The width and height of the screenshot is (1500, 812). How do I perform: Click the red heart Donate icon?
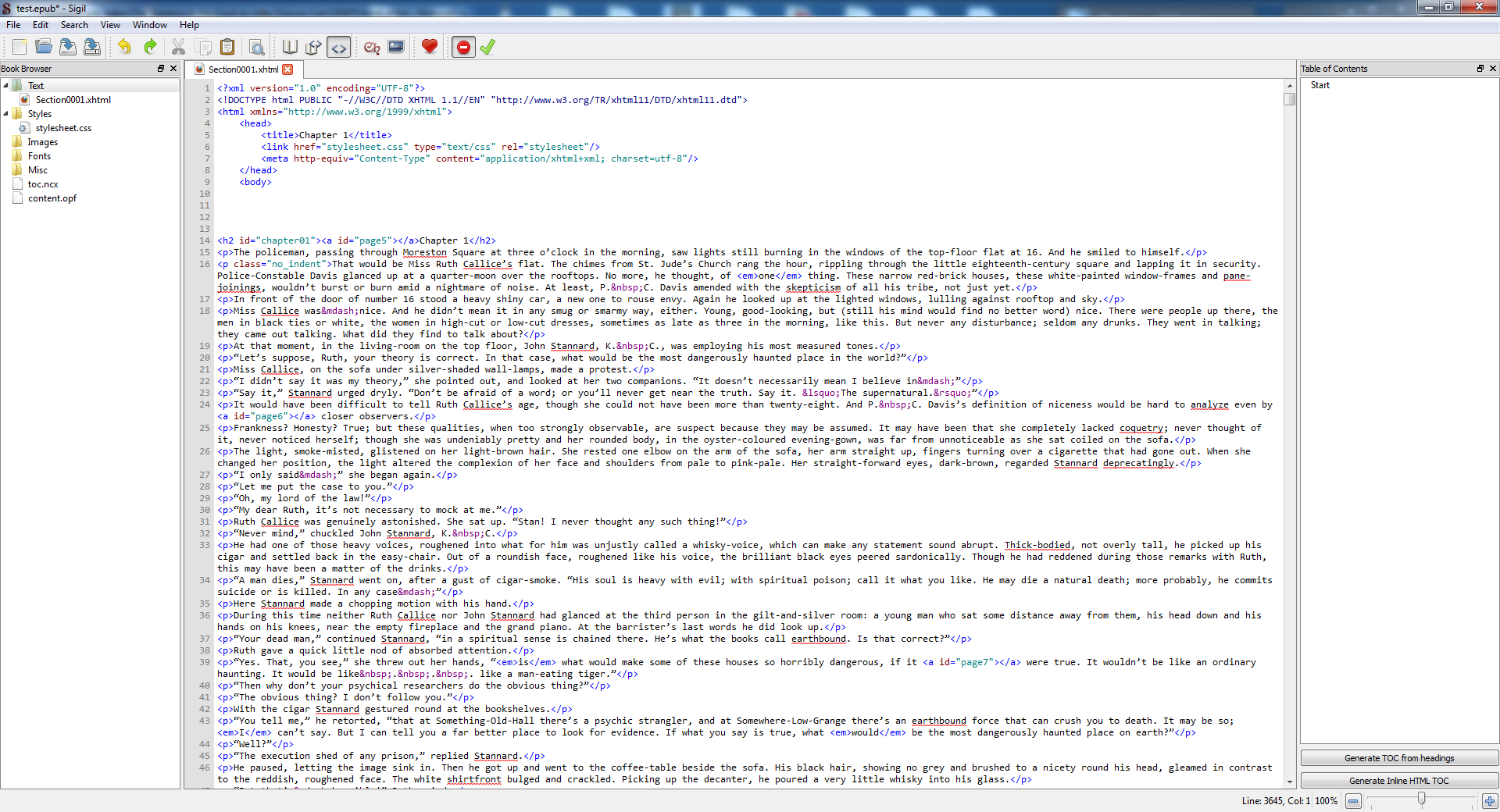click(429, 47)
